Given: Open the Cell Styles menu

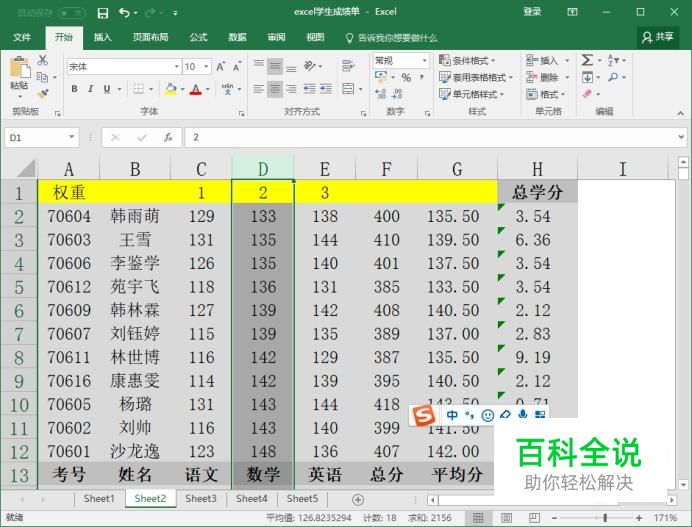Looking at the screenshot, I should (x=471, y=94).
